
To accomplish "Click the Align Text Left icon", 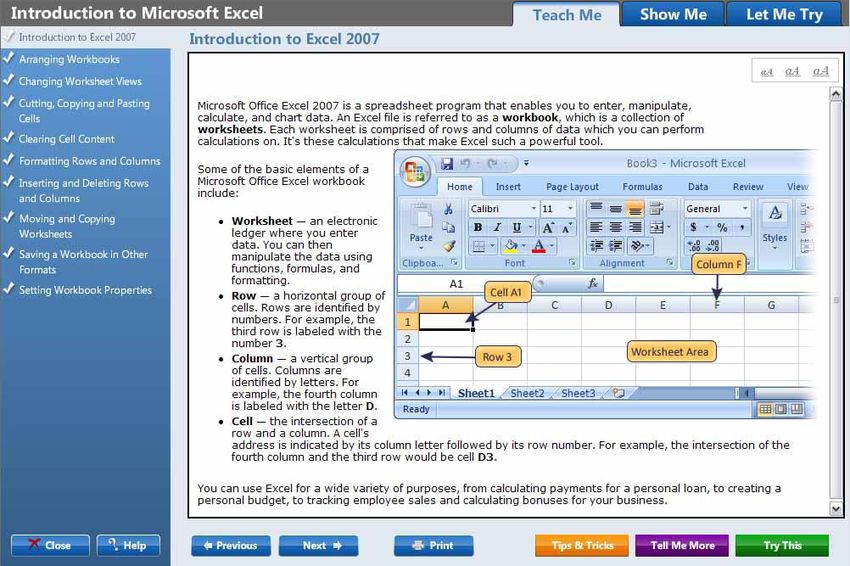I will point(596,228).
